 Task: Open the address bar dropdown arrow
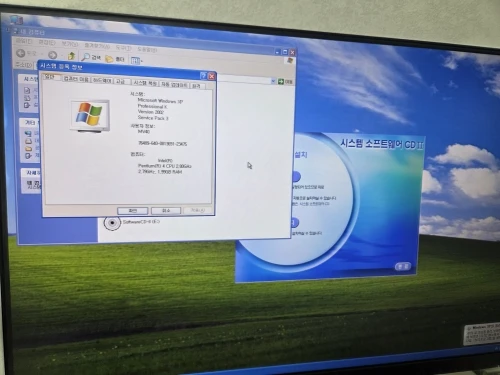273,81
